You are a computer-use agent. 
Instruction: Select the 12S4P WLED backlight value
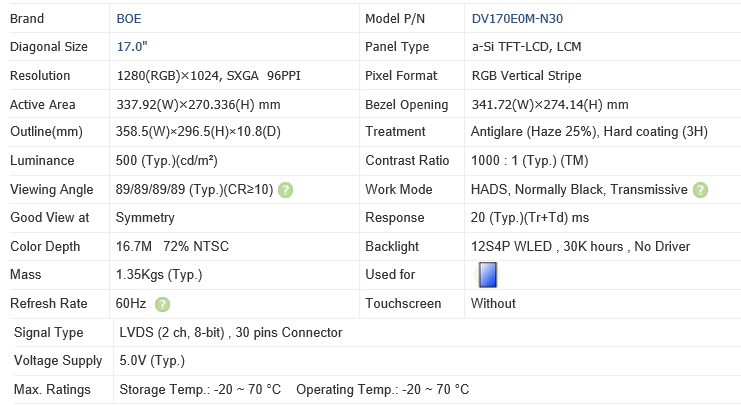580,247
